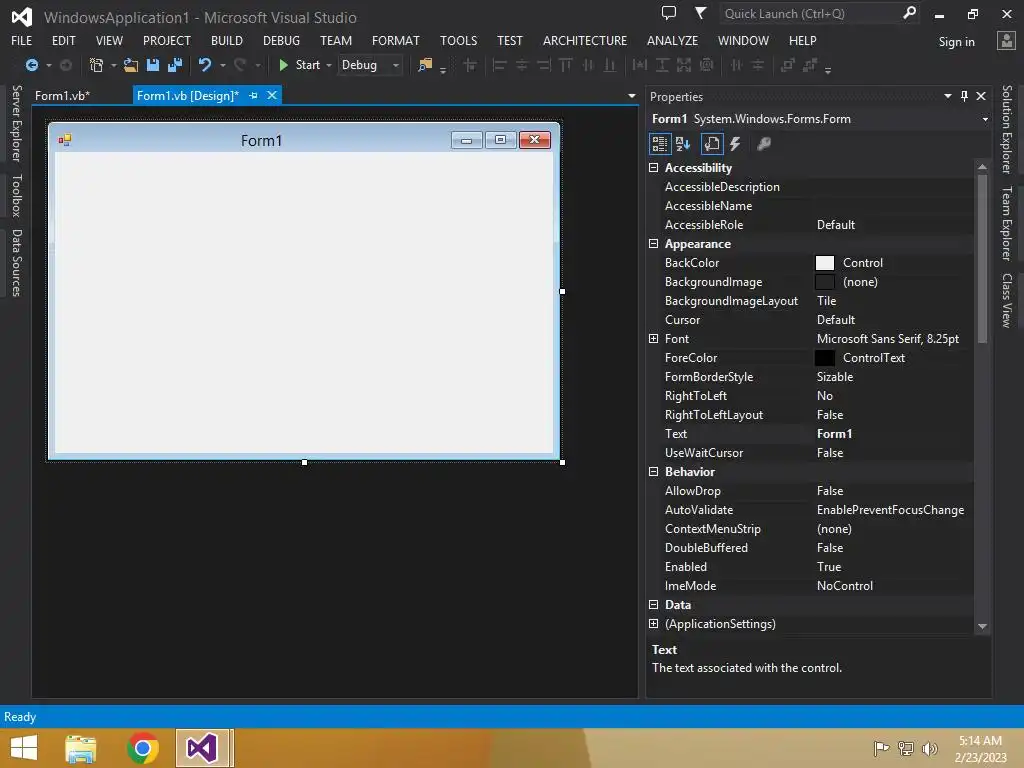Click the Save All icon
This screenshot has width=1024, height=768.
[174, 65]
